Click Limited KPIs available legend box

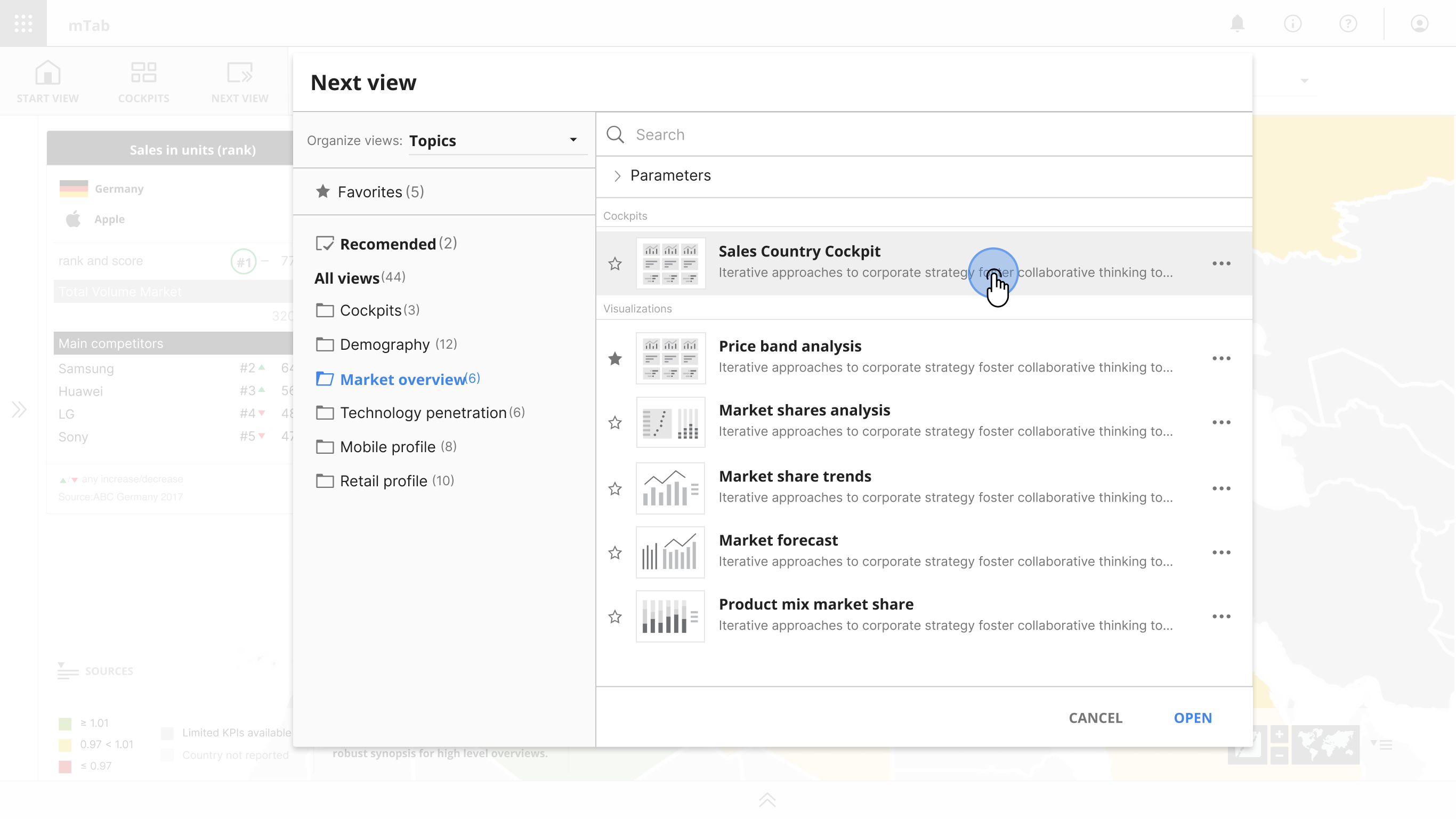click(167, 733)
